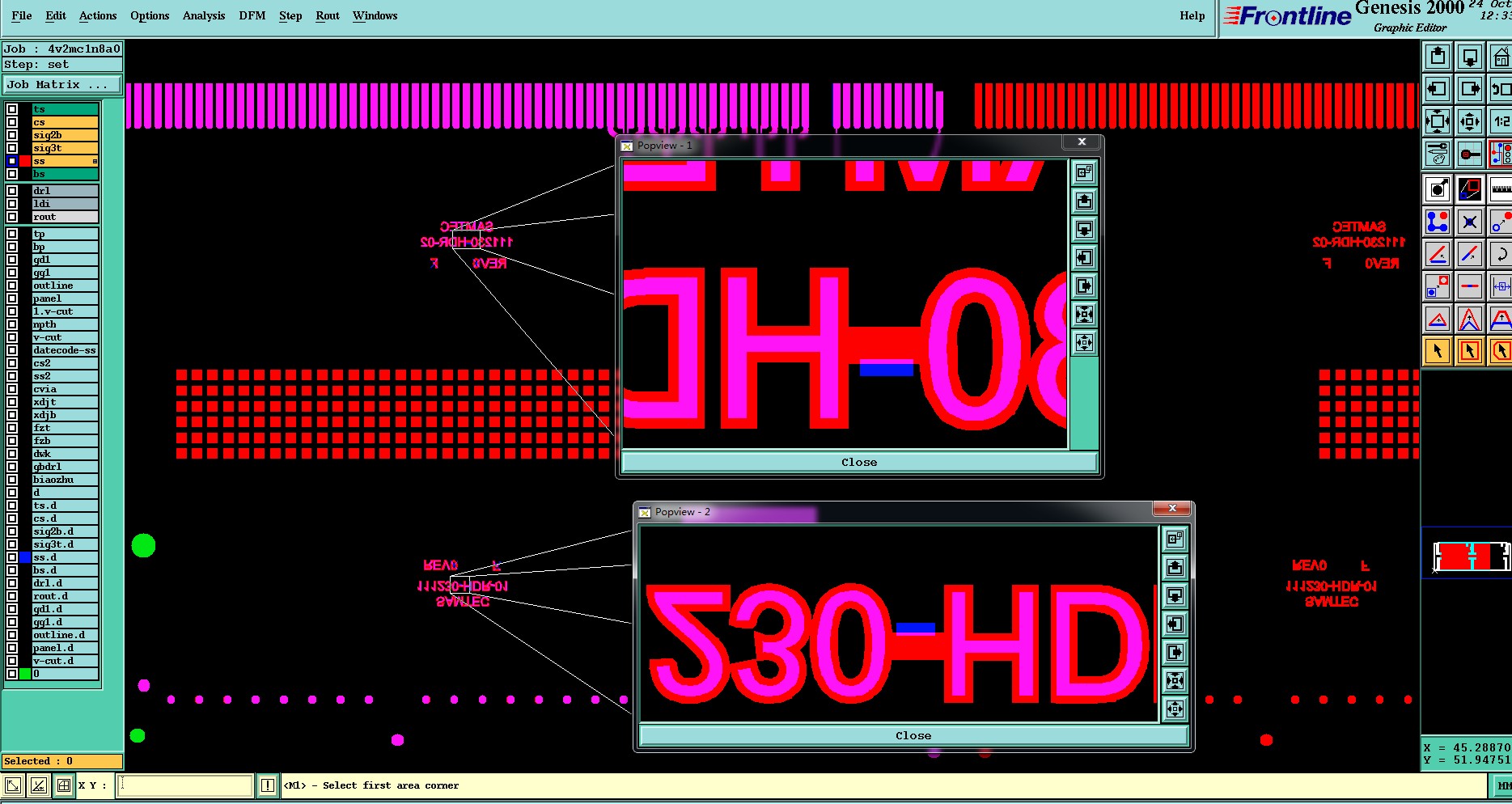The width and height of the screenshot is (1512, 804).
Task: Click the pan left icon in right toolbar
Action: [1438, 89]
